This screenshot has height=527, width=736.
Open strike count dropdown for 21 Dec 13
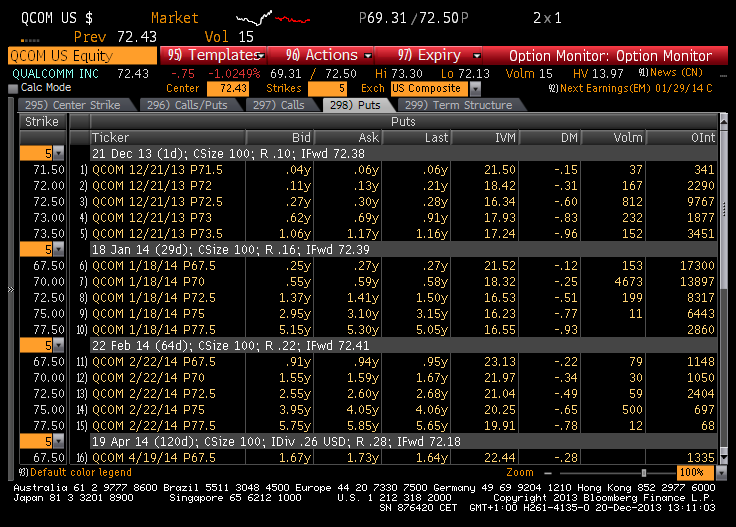coord(58,153)
